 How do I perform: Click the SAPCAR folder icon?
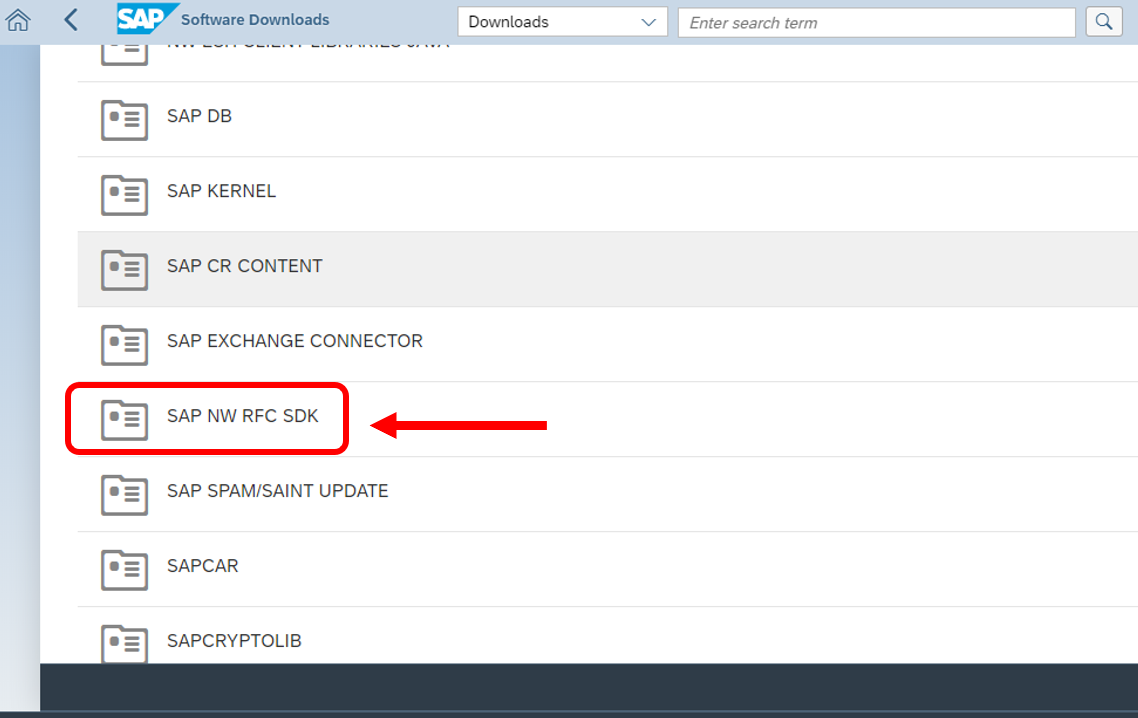[124, 570]
